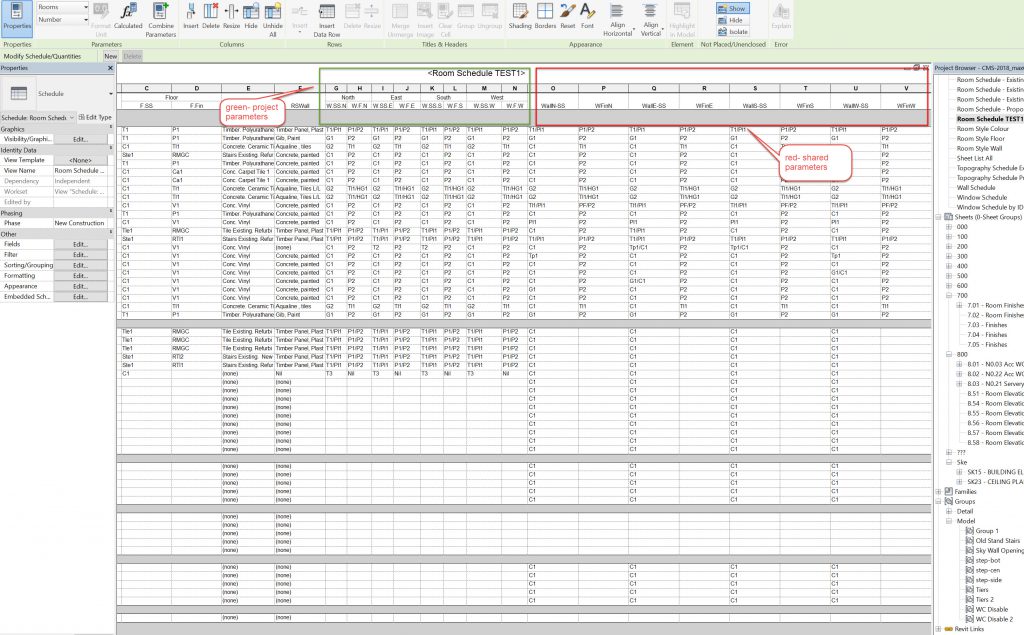The image size is (1024, 635).
Task: Click the View Name input field
Action: pyautogui.click(x=80, y=171)
